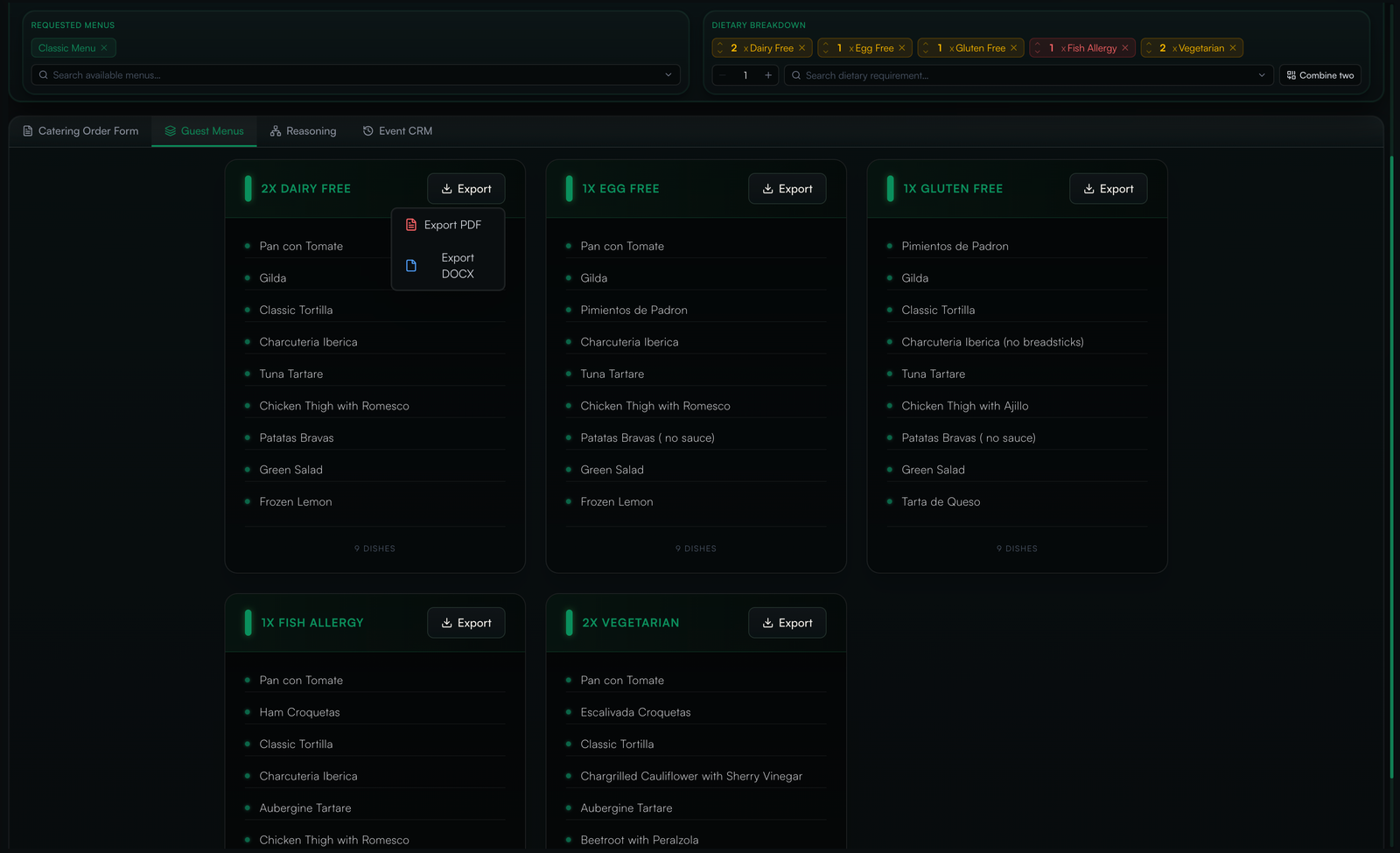Image resolution: width=1400 pixels, height=853 pixels.
Task: Select Classic Tortilla in the Vegetarian card
Action: point(617,745)
